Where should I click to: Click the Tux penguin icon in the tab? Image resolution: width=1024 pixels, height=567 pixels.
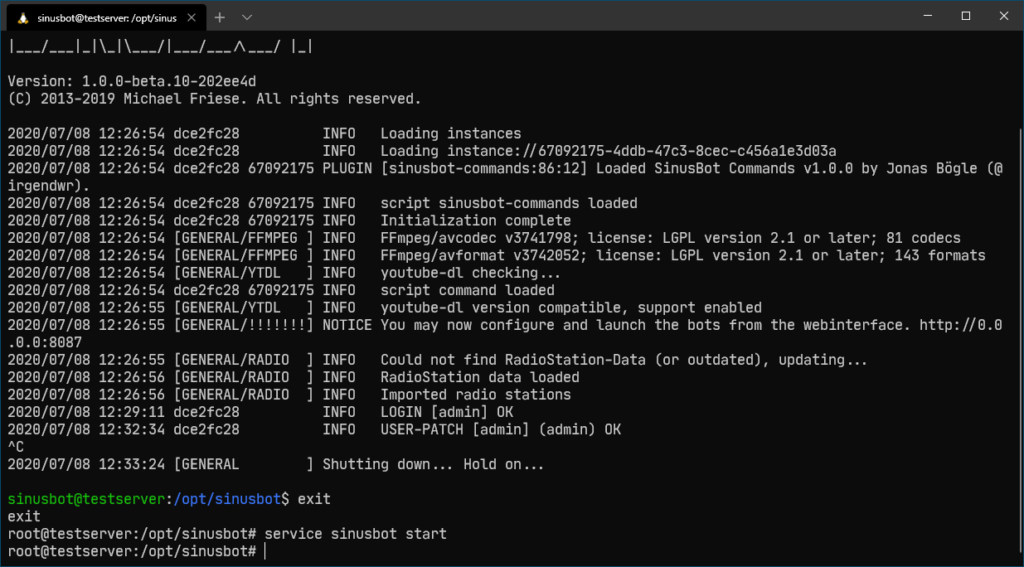pos(24,18)
